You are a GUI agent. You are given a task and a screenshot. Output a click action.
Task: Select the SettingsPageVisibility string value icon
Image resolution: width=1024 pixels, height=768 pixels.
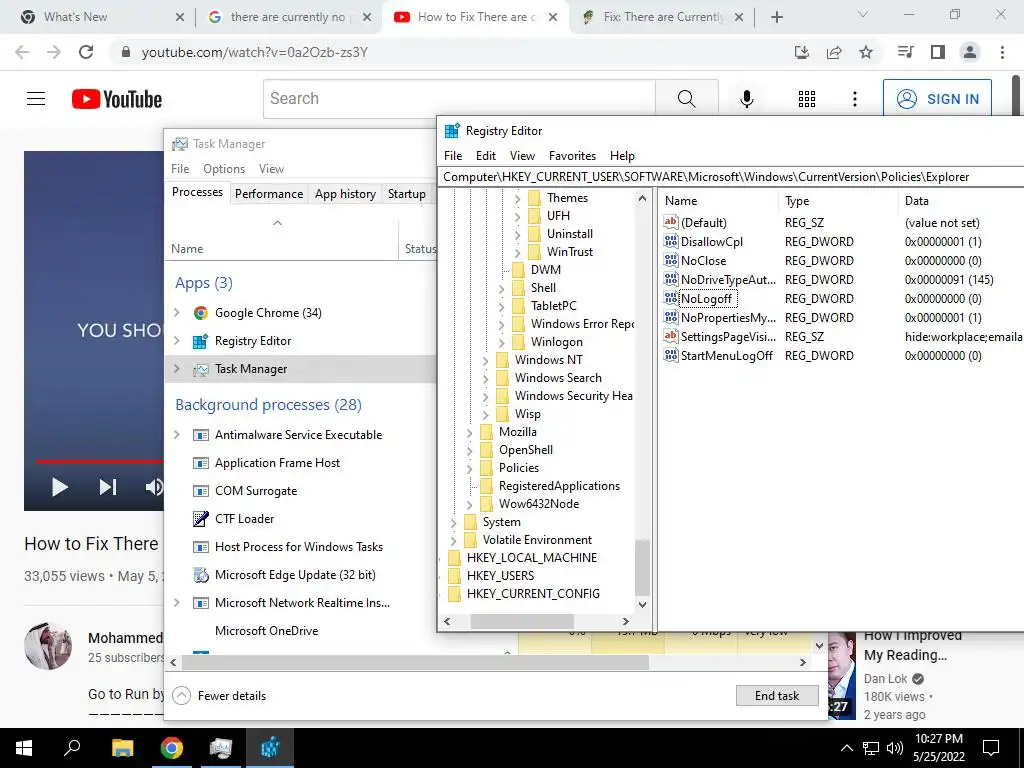click(x=671, y=336)
